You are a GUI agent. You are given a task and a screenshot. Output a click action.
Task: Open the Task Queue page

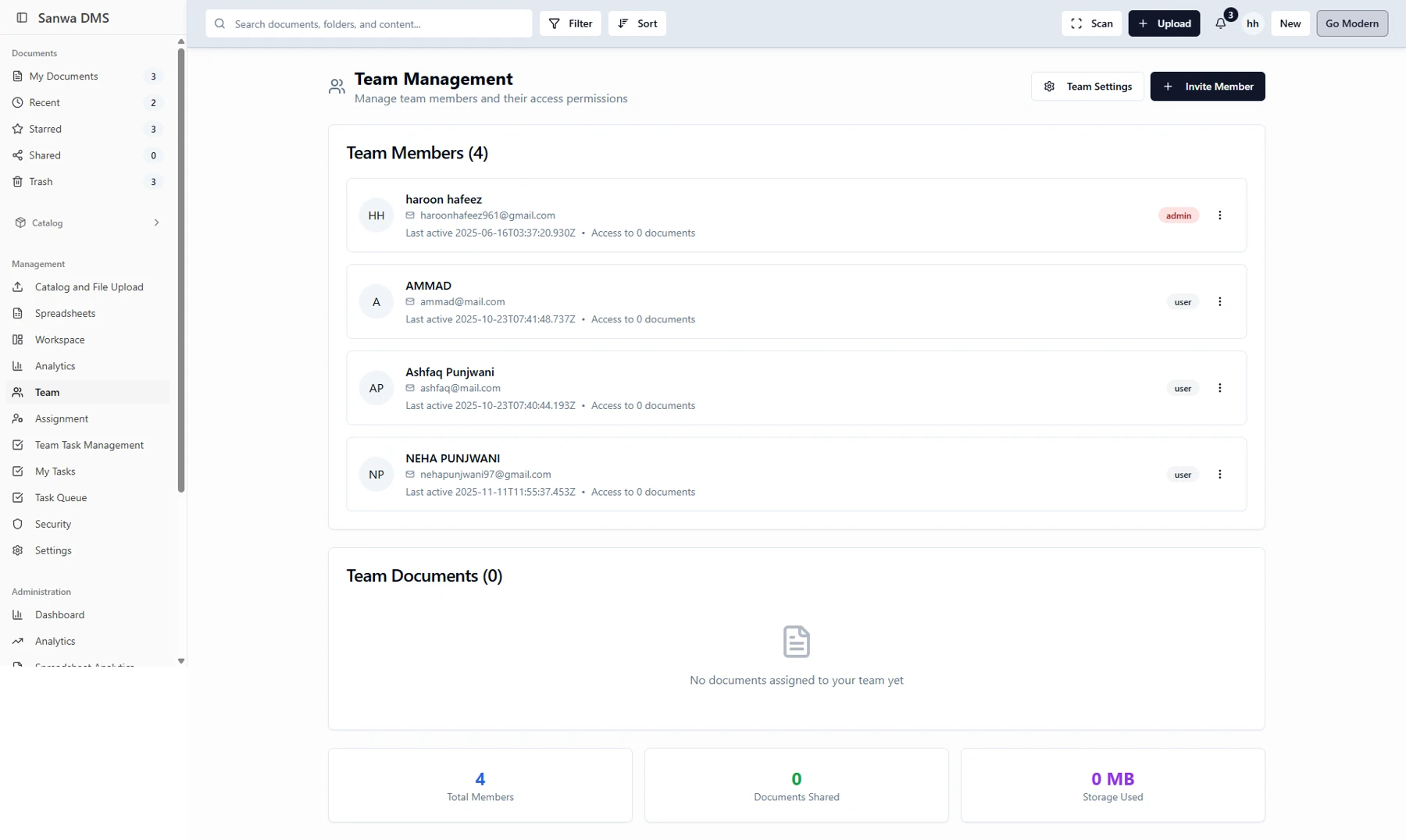87,497
